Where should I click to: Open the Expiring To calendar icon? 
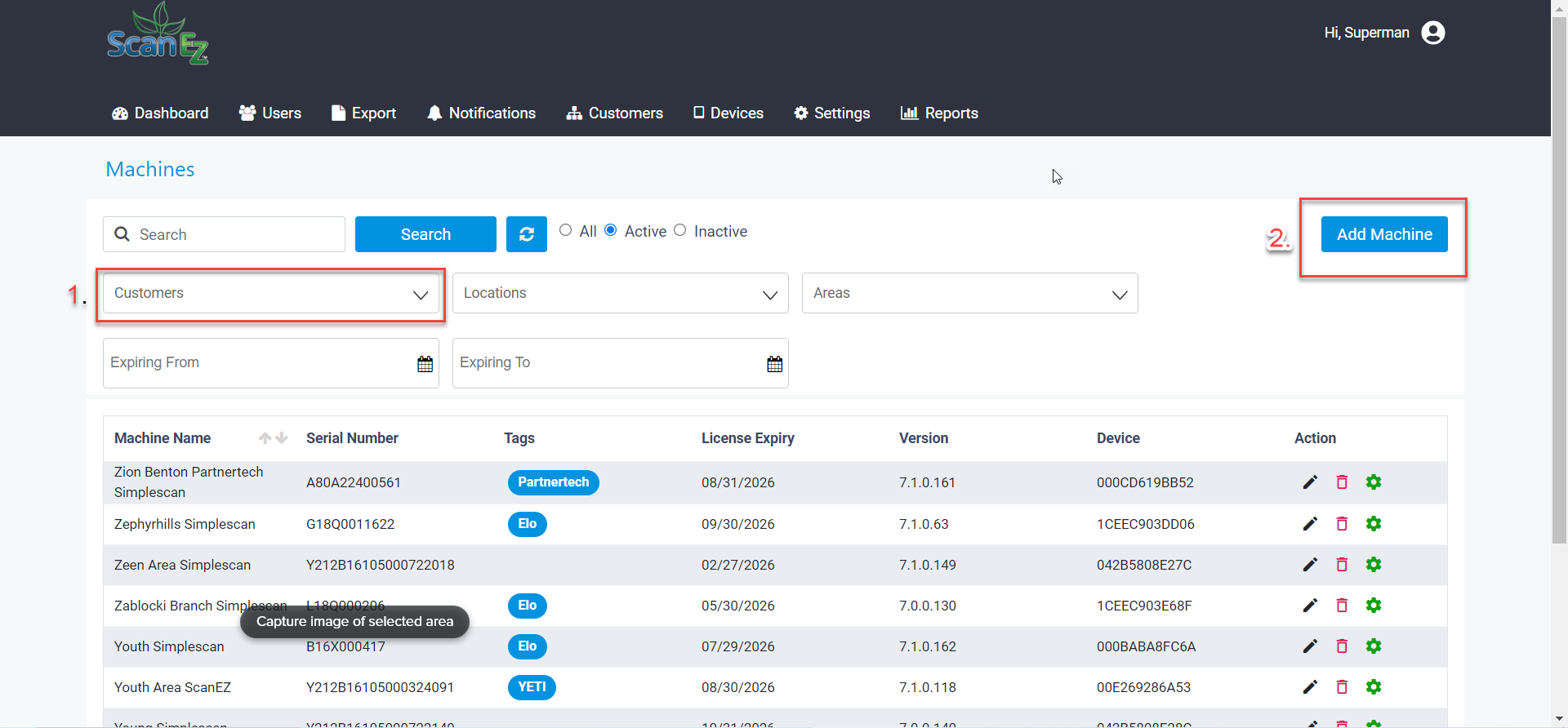point(774,364)
